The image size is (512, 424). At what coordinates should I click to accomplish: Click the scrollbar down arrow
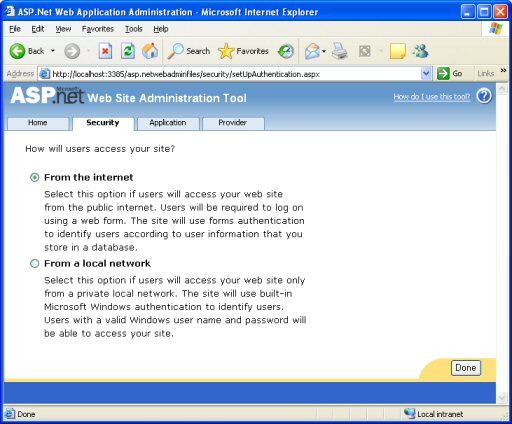(501, 397)
